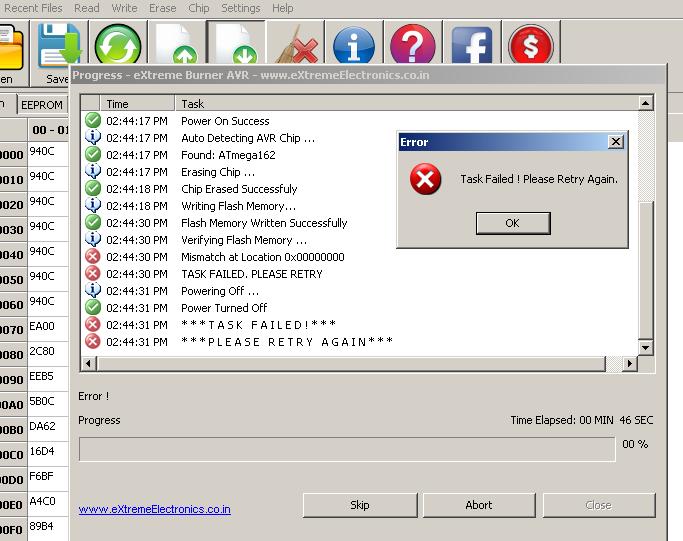Click the blue info icon in toolbar
This screenshot has height=541, width=683.
(x=354, y=45)
